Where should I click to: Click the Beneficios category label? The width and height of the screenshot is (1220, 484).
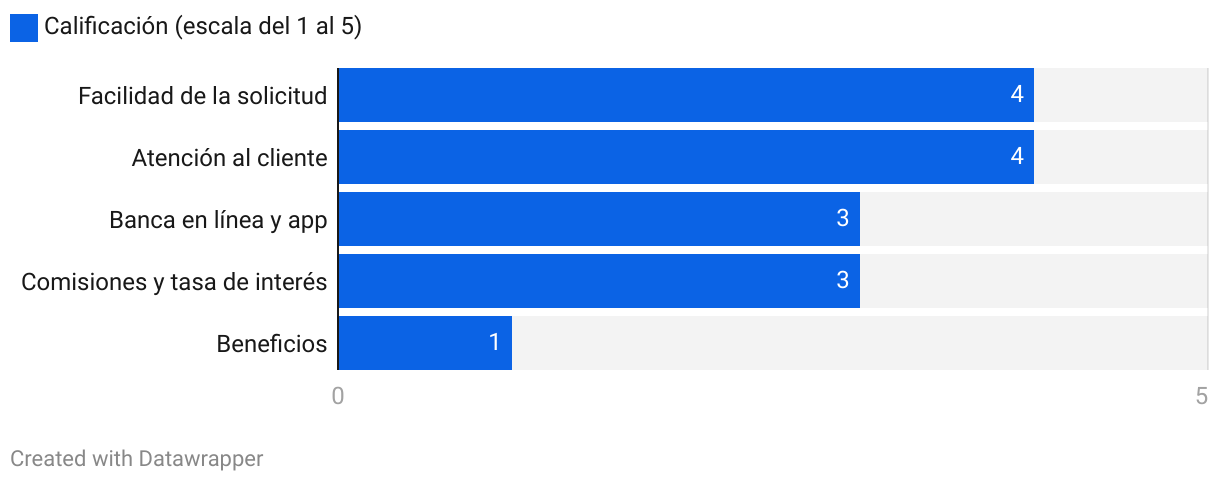click(272, 344)
